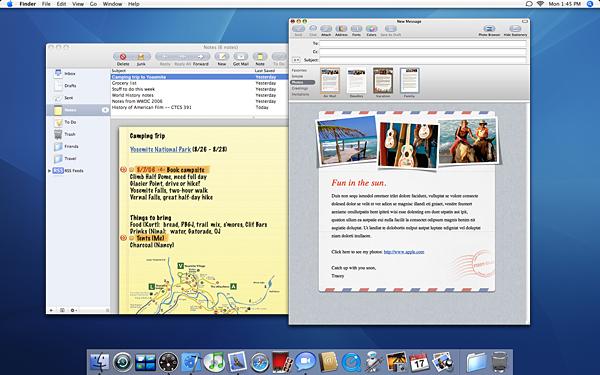600x375 pixels.
Task: Click Attach in the New Message toolbar
Action: point(326,29)
